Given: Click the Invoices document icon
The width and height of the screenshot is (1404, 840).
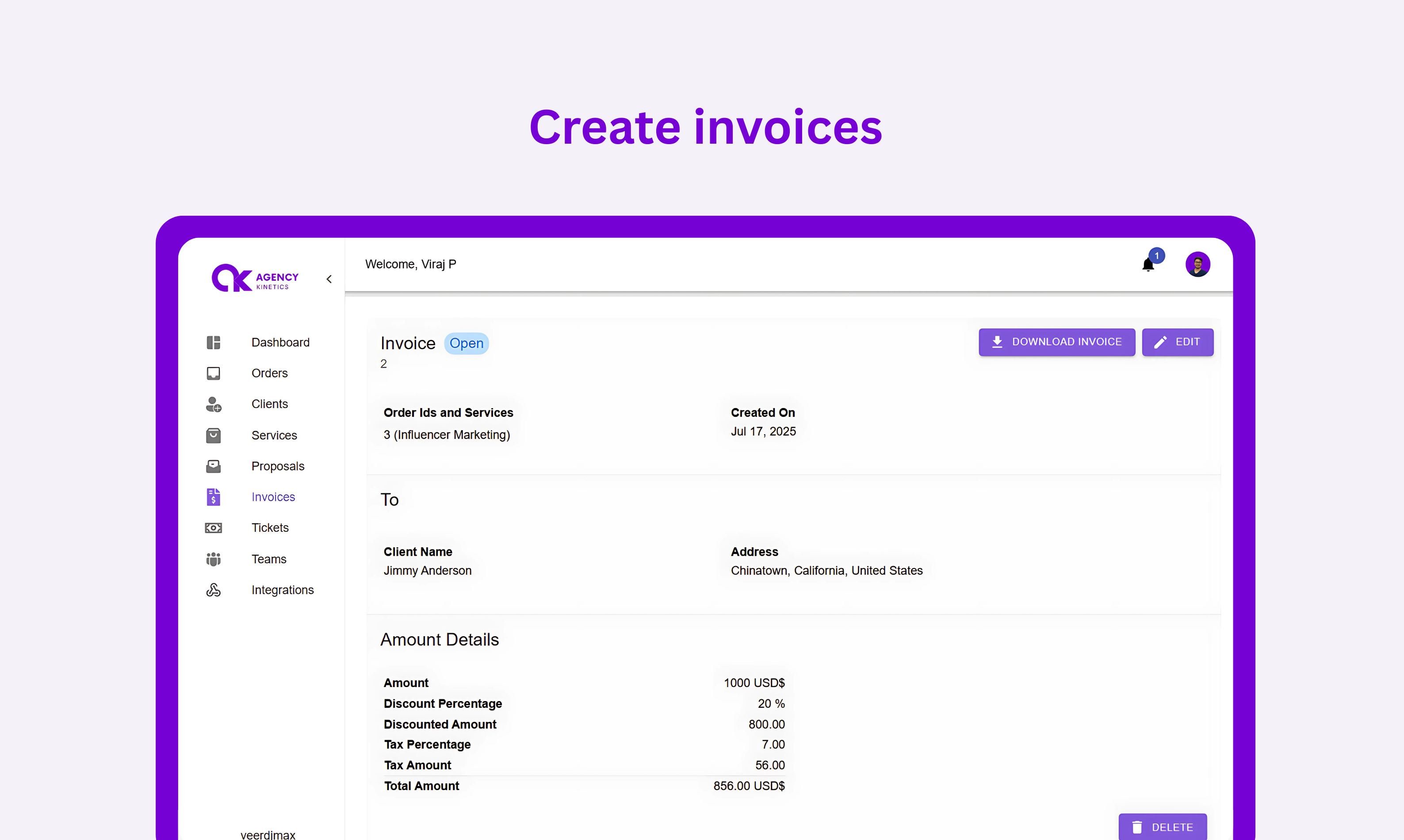Looking at the screenshot, I should (x=214, y=497).
